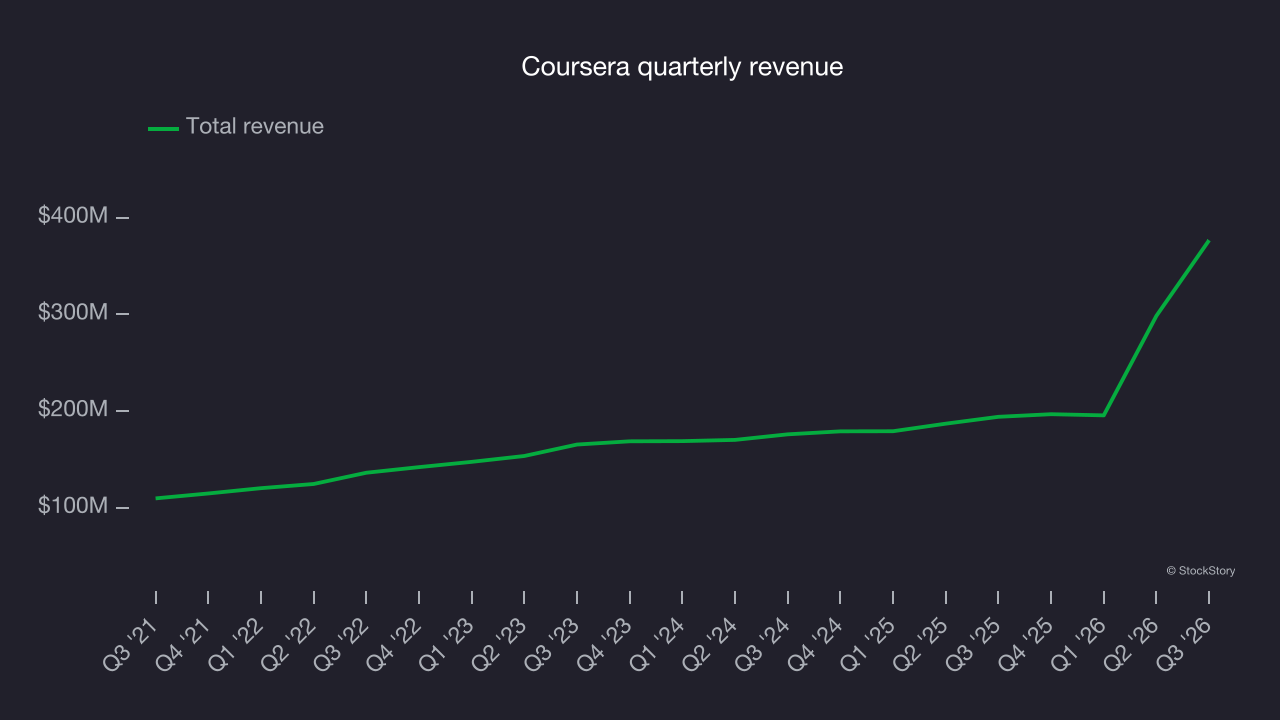This screenshot has height=720, width=1280.
Task: Click the Q2 '24 x-axis label
Action: (x=710, y=643)
